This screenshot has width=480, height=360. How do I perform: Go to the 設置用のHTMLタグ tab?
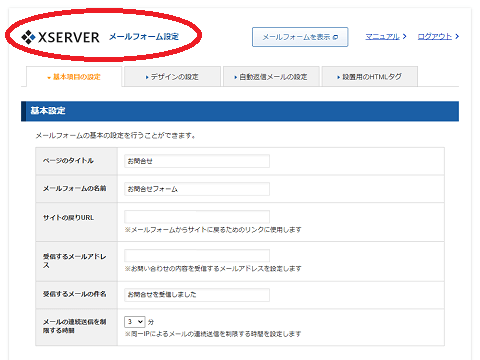369,77
